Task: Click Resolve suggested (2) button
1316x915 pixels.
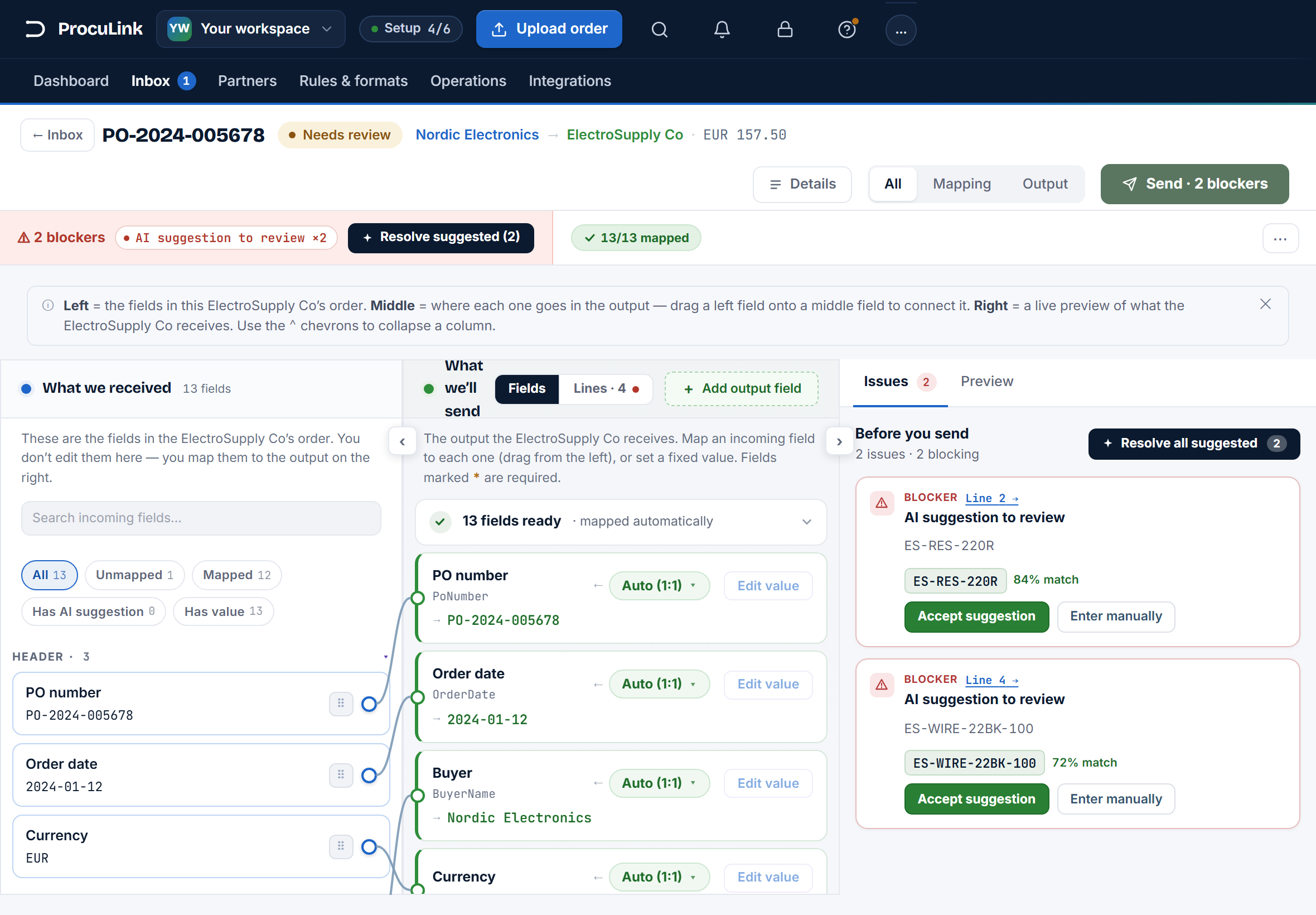Action: pos(440,237)
